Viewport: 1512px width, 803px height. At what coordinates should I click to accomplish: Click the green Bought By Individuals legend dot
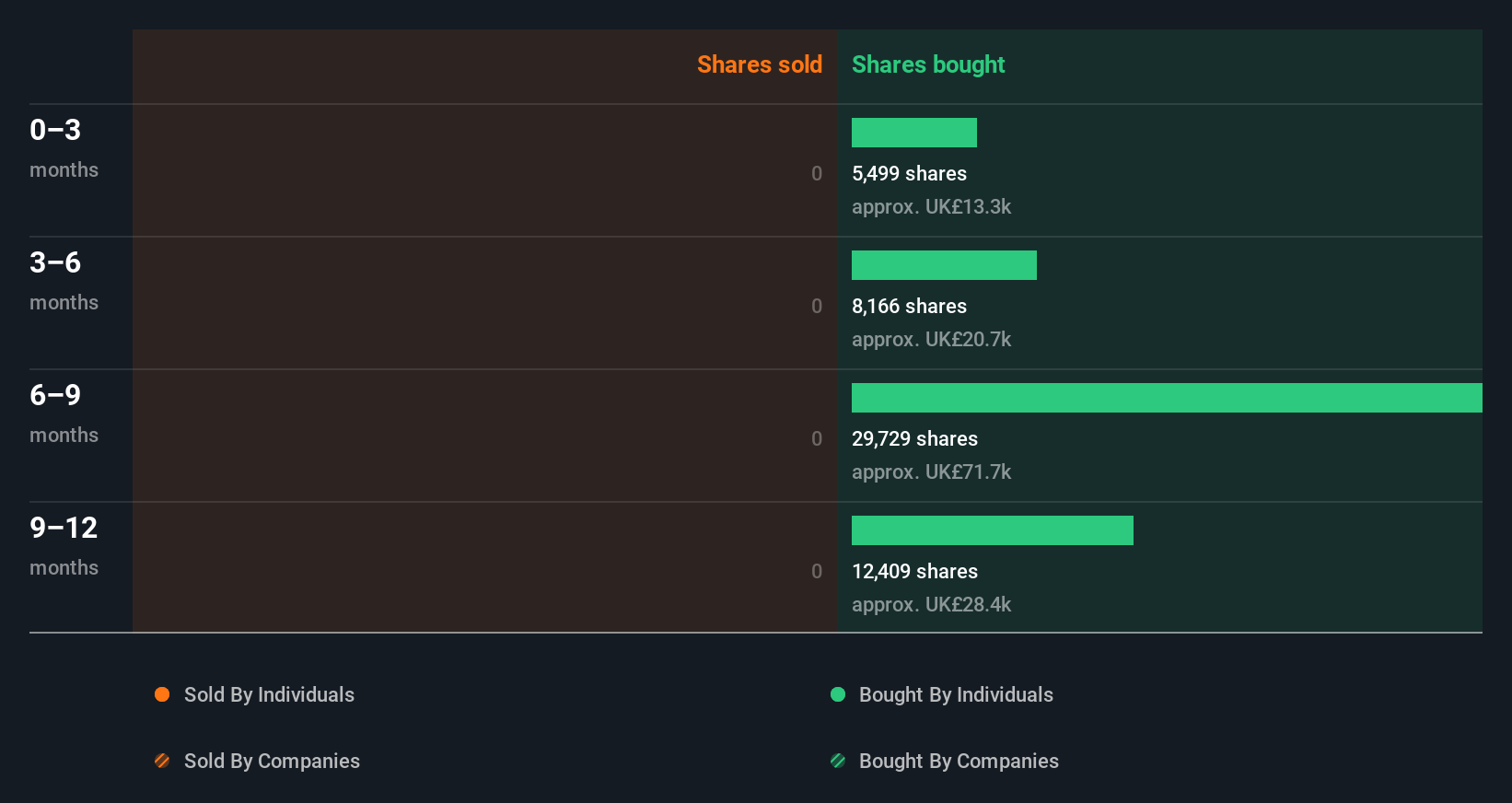pos(838,694)
